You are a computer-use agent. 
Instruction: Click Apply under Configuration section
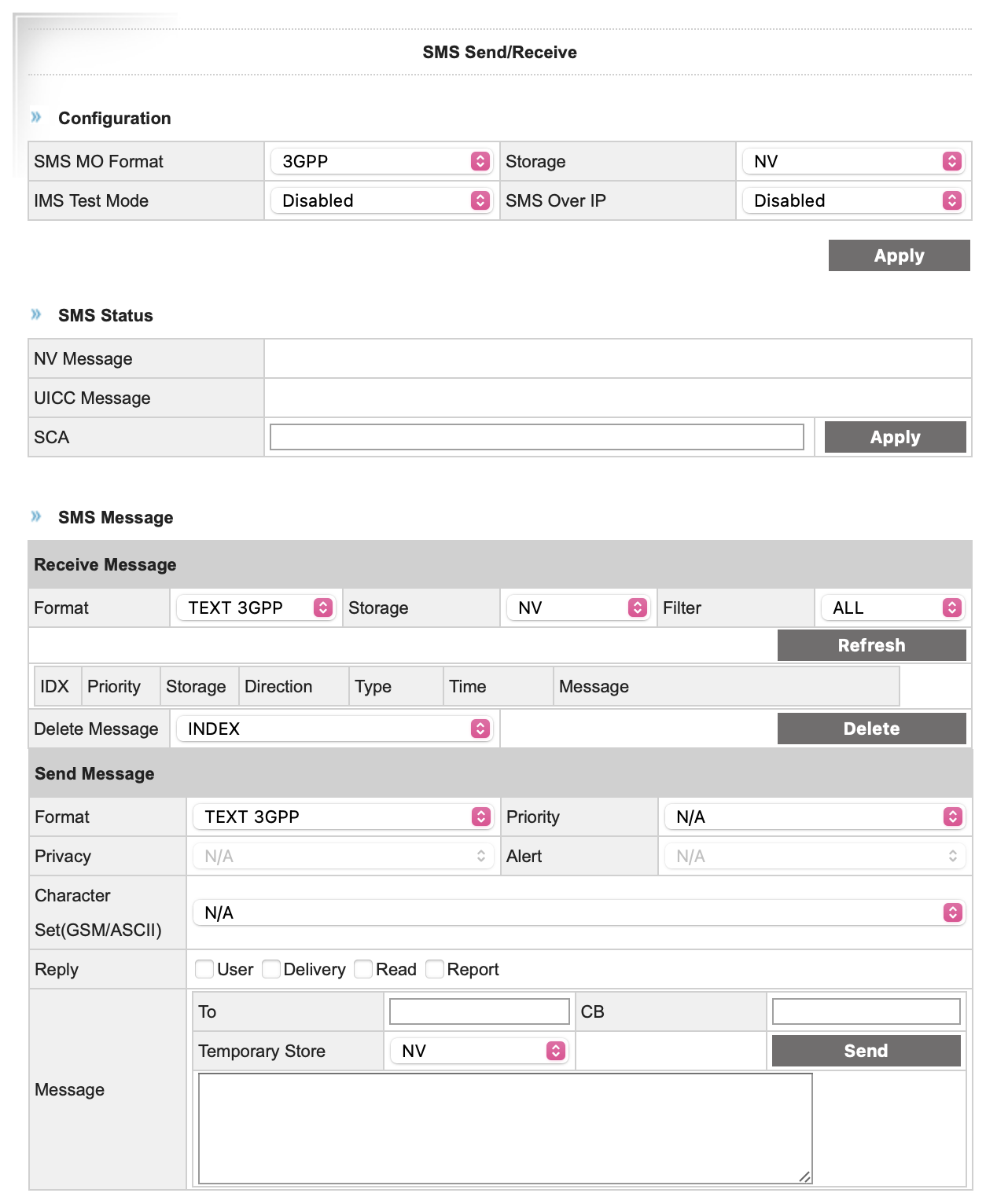pyautogui.click(x=899, y=255)
